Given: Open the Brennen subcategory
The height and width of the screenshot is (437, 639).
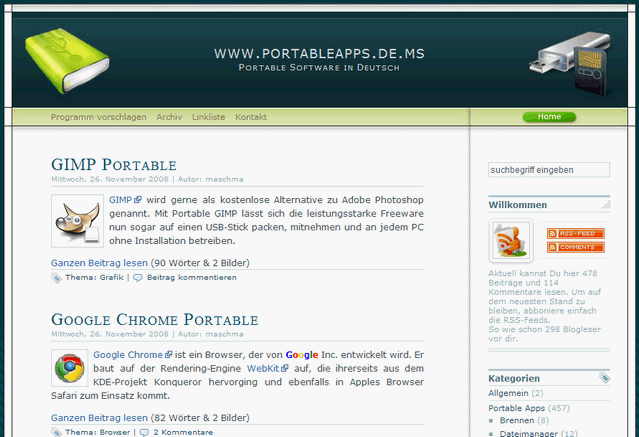Looking at the screenshot, I should pos(517,420).
